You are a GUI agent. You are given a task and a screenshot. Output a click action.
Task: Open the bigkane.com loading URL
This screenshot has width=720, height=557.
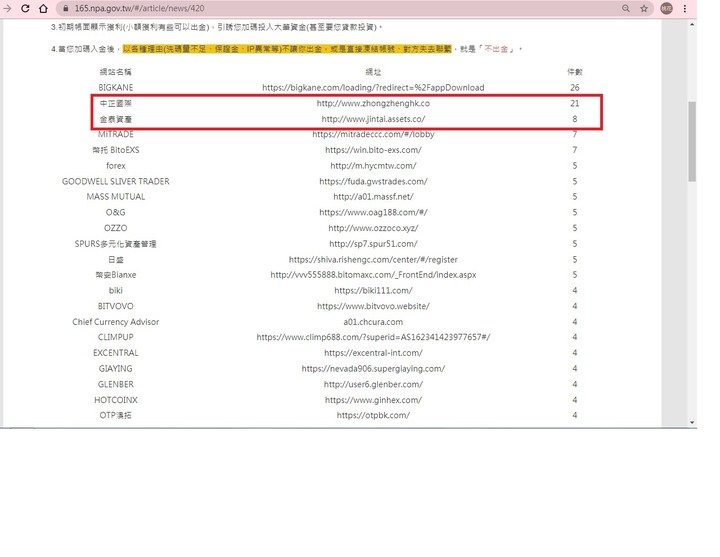[x=373, y=87]
